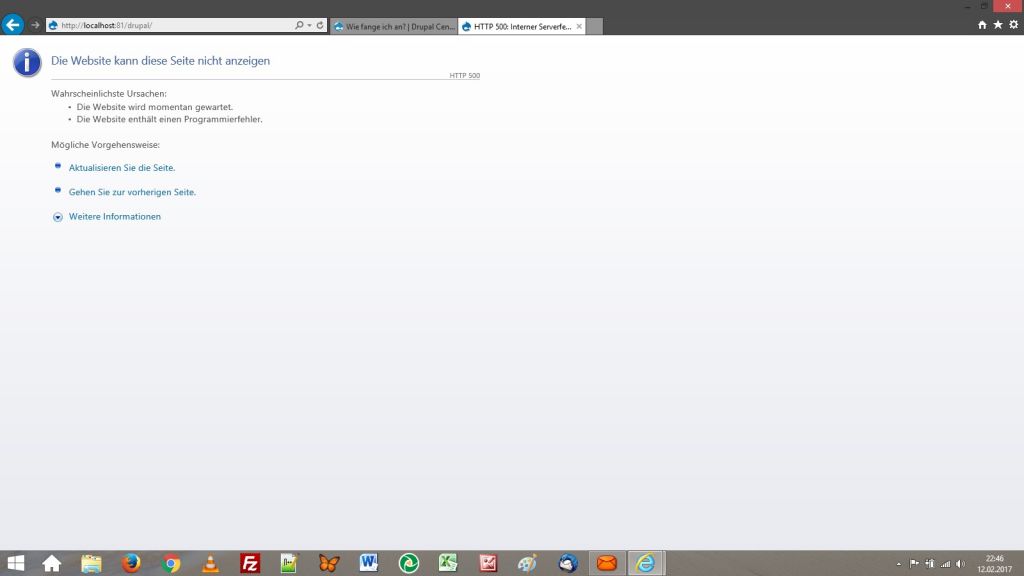Switch to the 'Wie fange ich an?' Drupal tab
1024x576 pixels.
pos(393,26)
